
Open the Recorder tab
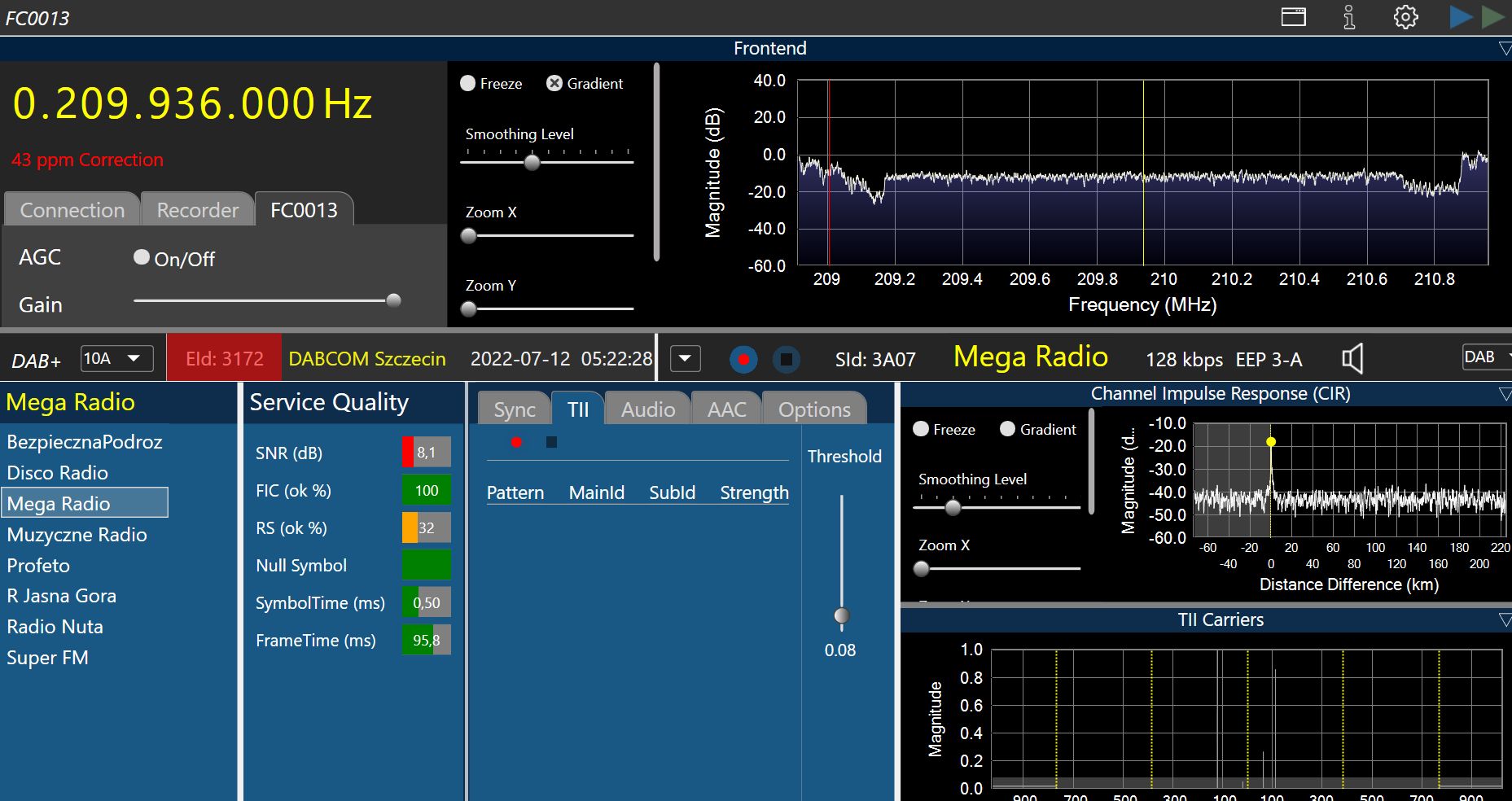(197, 210)
